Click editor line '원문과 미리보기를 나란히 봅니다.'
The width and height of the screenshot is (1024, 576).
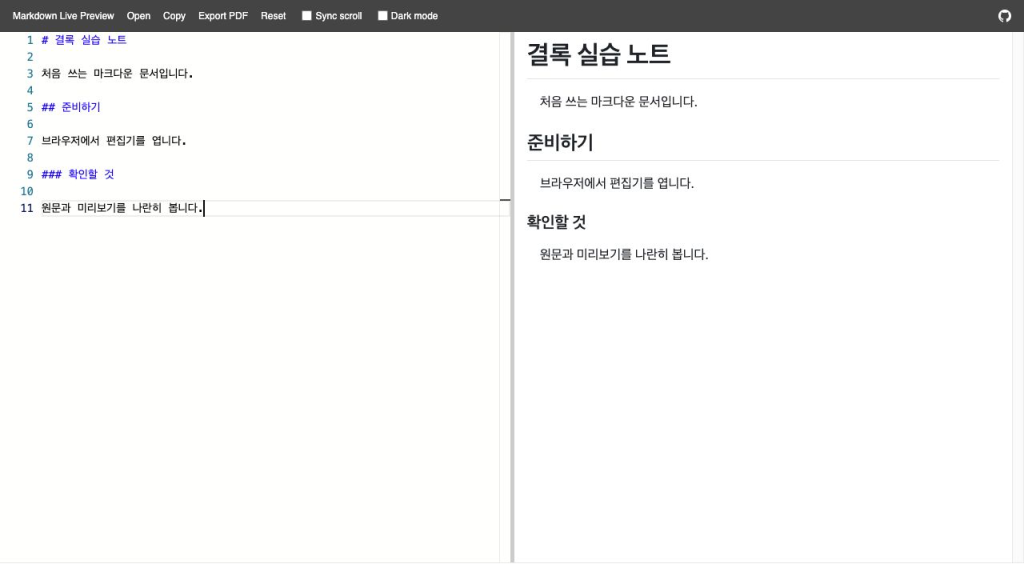click(122, 208)
